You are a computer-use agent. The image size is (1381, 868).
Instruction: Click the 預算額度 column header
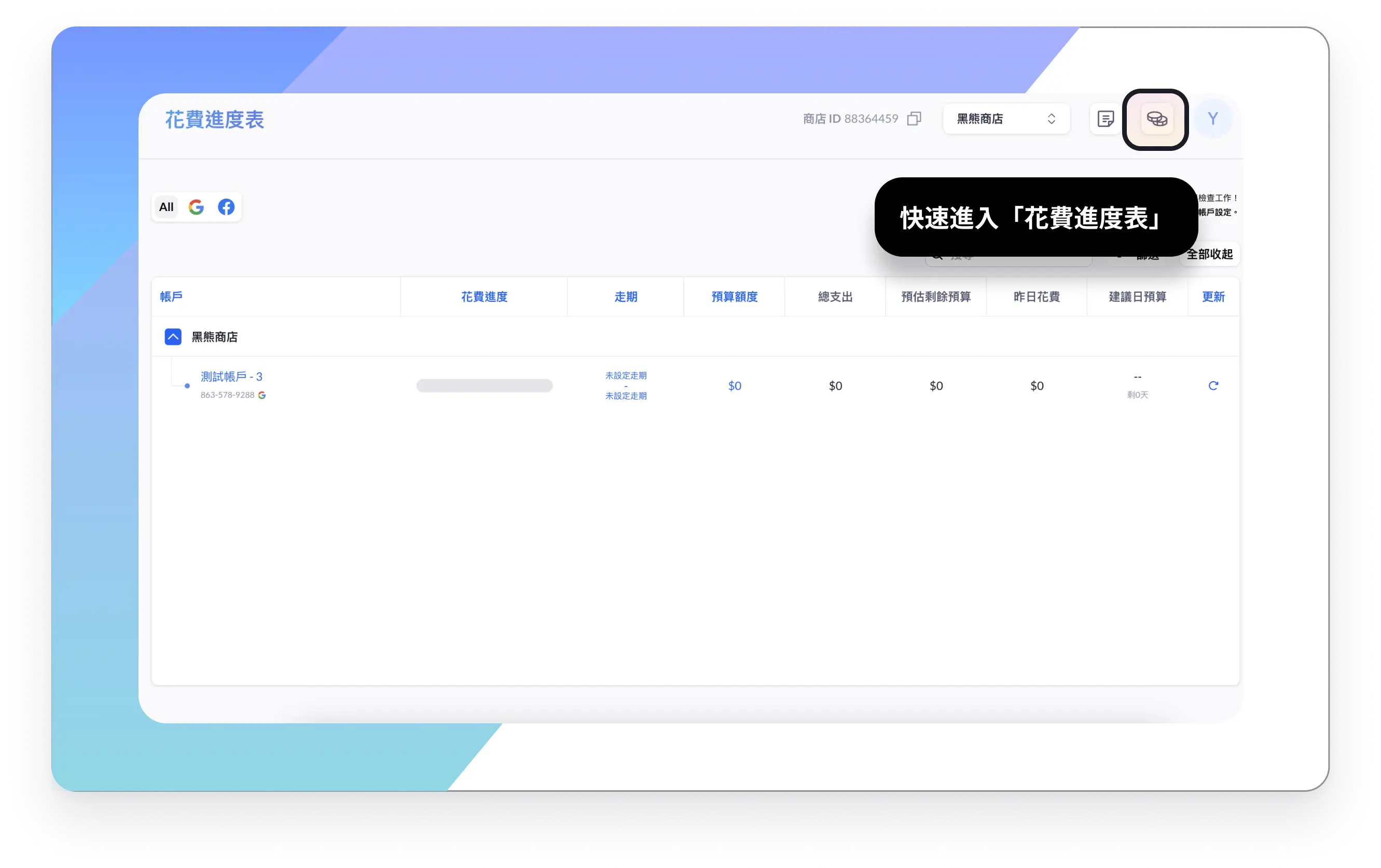[734, 297]
